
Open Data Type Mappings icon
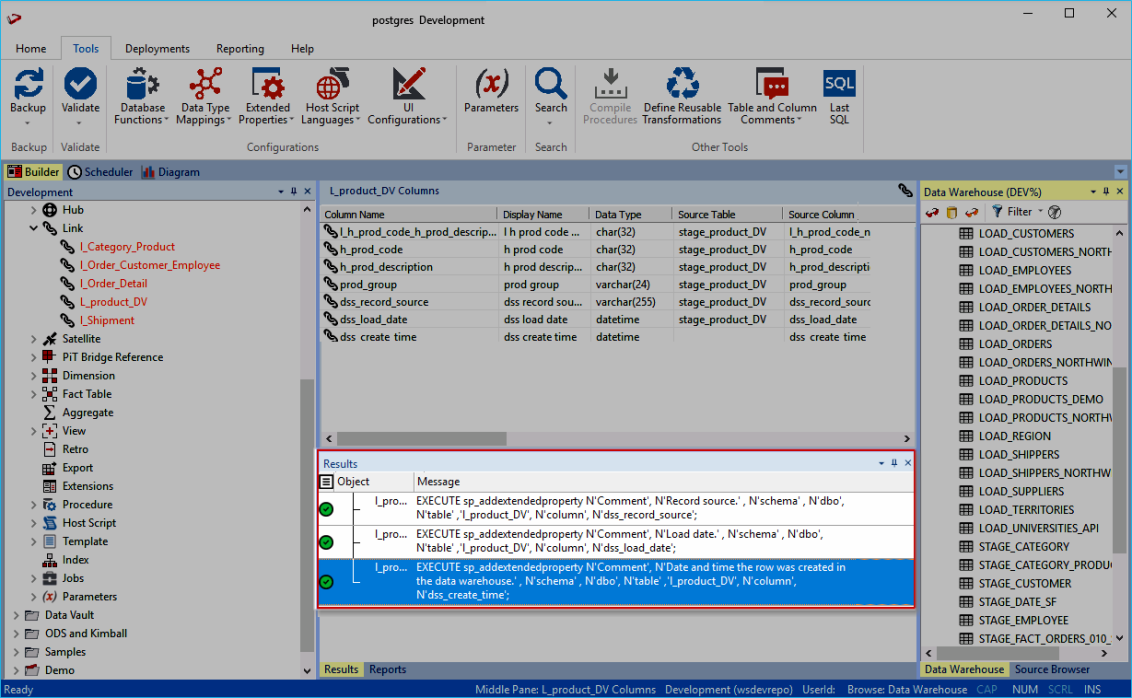tap(204, 84)
